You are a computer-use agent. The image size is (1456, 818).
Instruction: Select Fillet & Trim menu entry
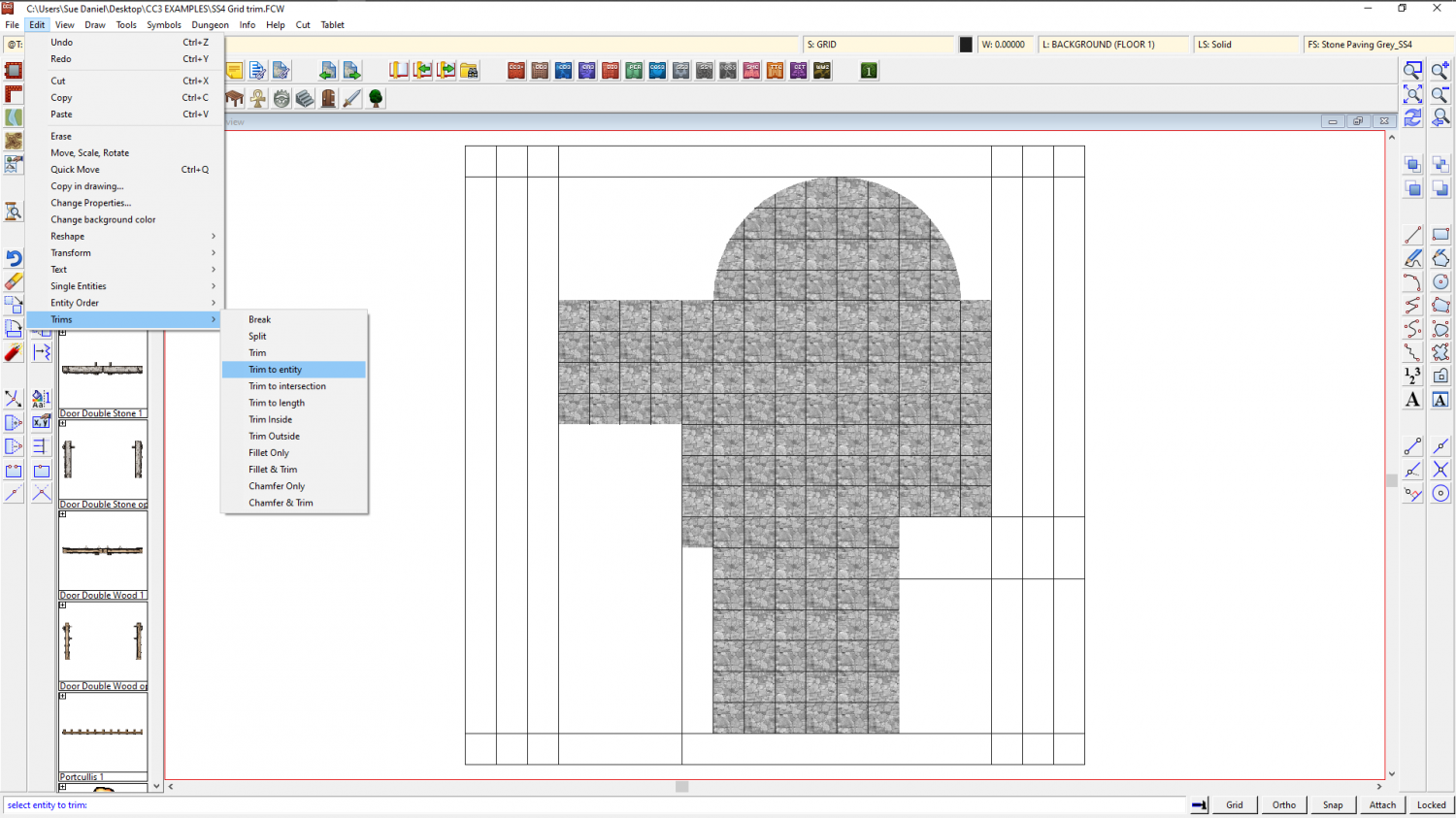pos(294,470)
